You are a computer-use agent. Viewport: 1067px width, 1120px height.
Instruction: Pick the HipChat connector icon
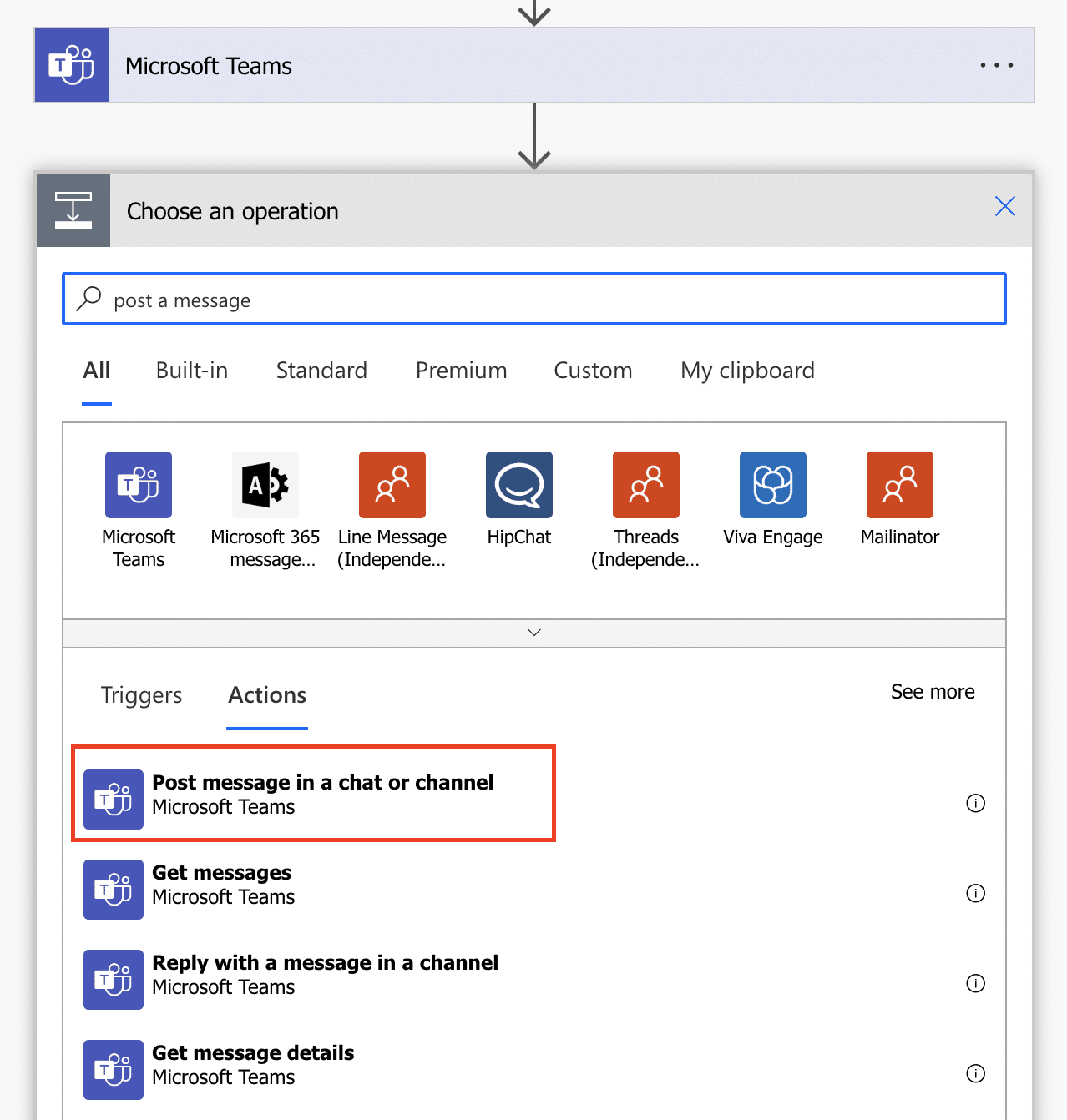point(519,485)
